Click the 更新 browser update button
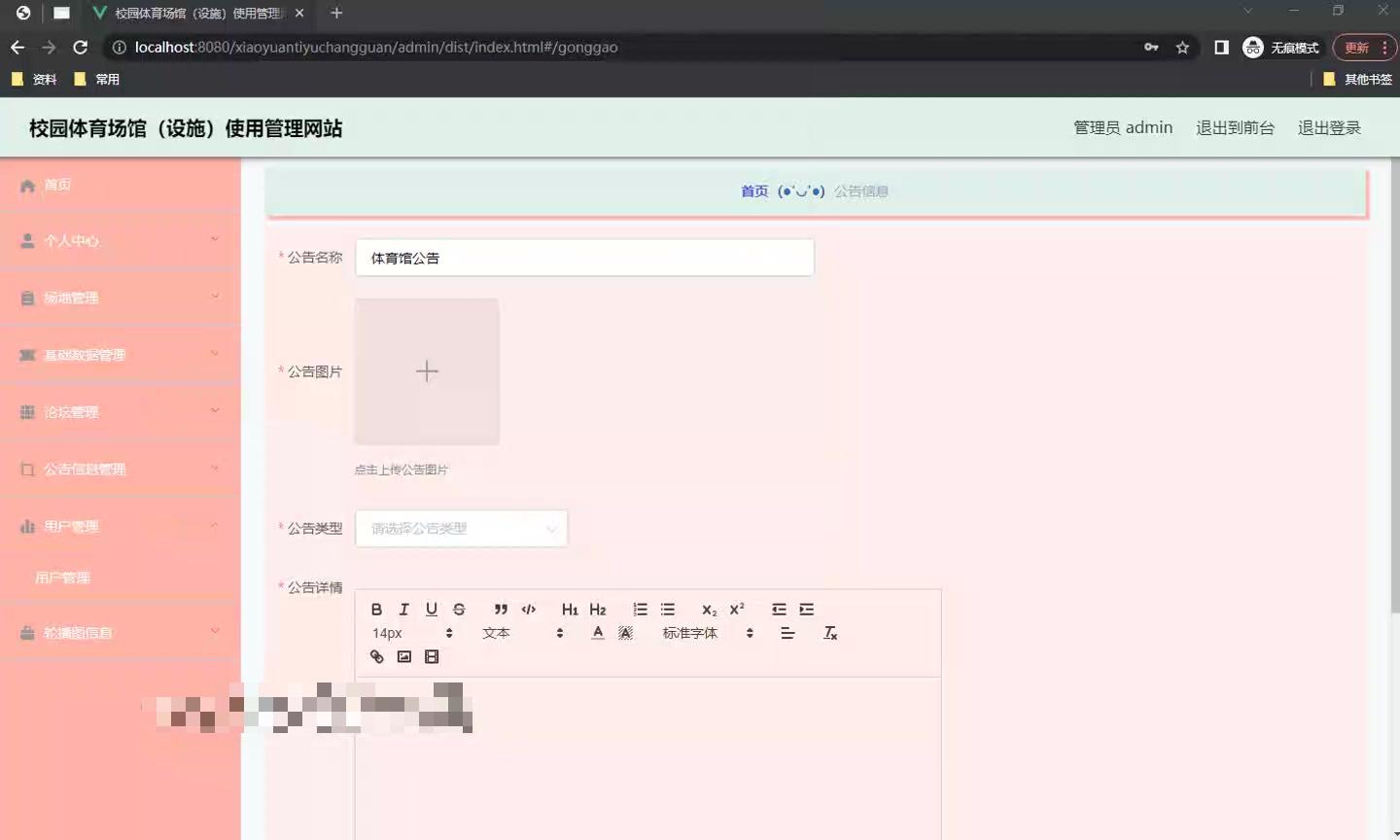 click(x=1365, y=48)
